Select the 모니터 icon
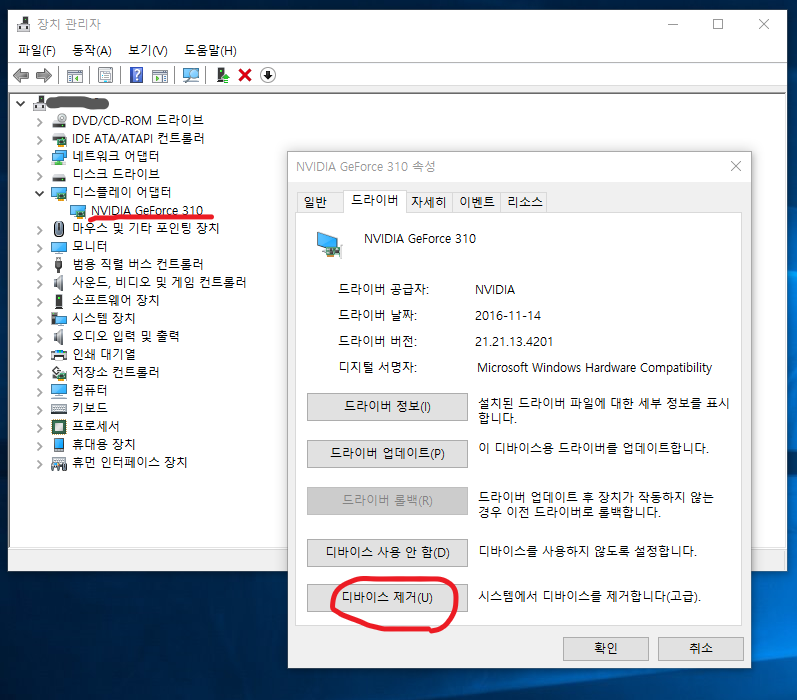 [59, 247]
